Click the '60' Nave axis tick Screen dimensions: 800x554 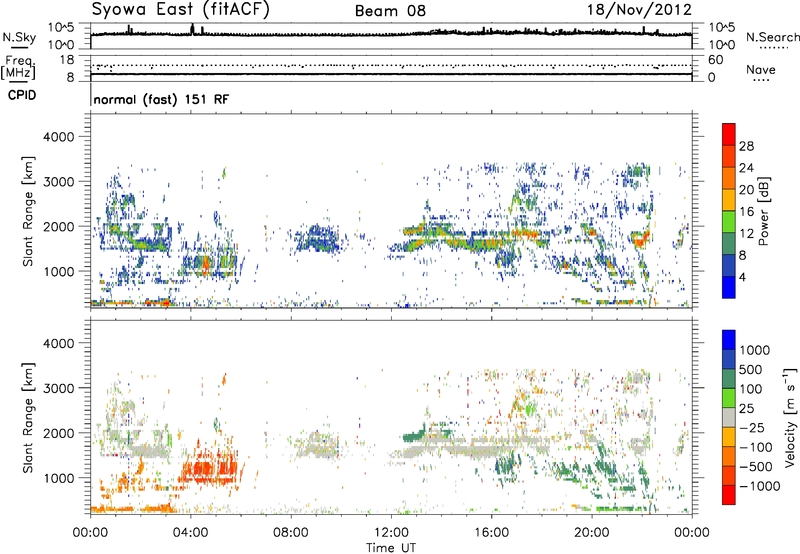(715, 60)
